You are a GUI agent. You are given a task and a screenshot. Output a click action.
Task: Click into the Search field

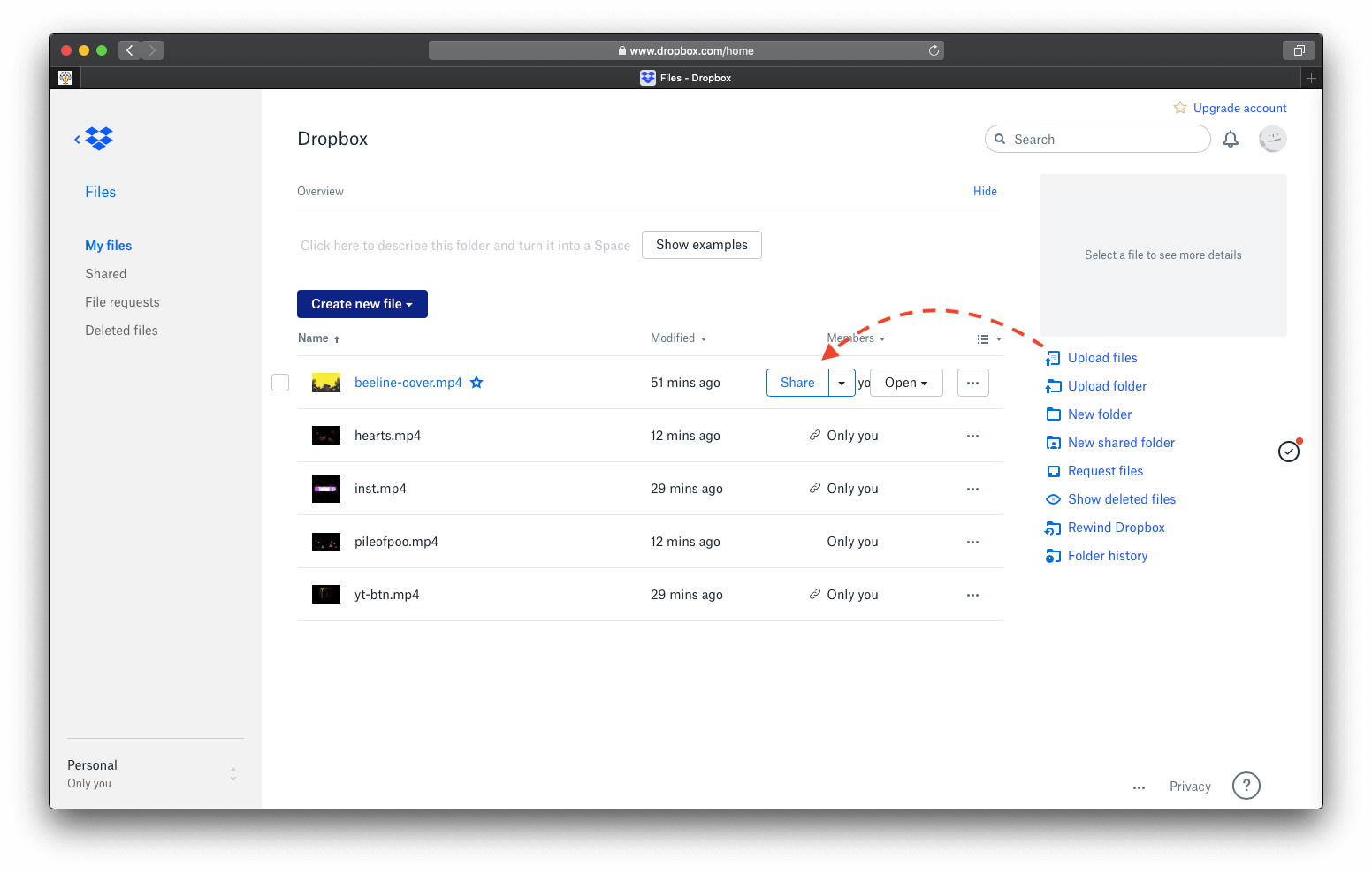click(1098, 139)
